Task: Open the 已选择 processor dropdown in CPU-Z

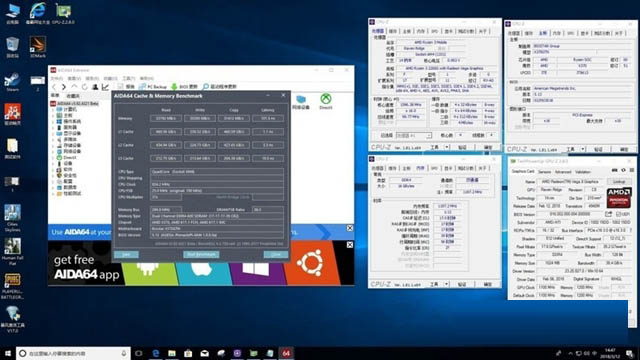Action: (414, 136)
